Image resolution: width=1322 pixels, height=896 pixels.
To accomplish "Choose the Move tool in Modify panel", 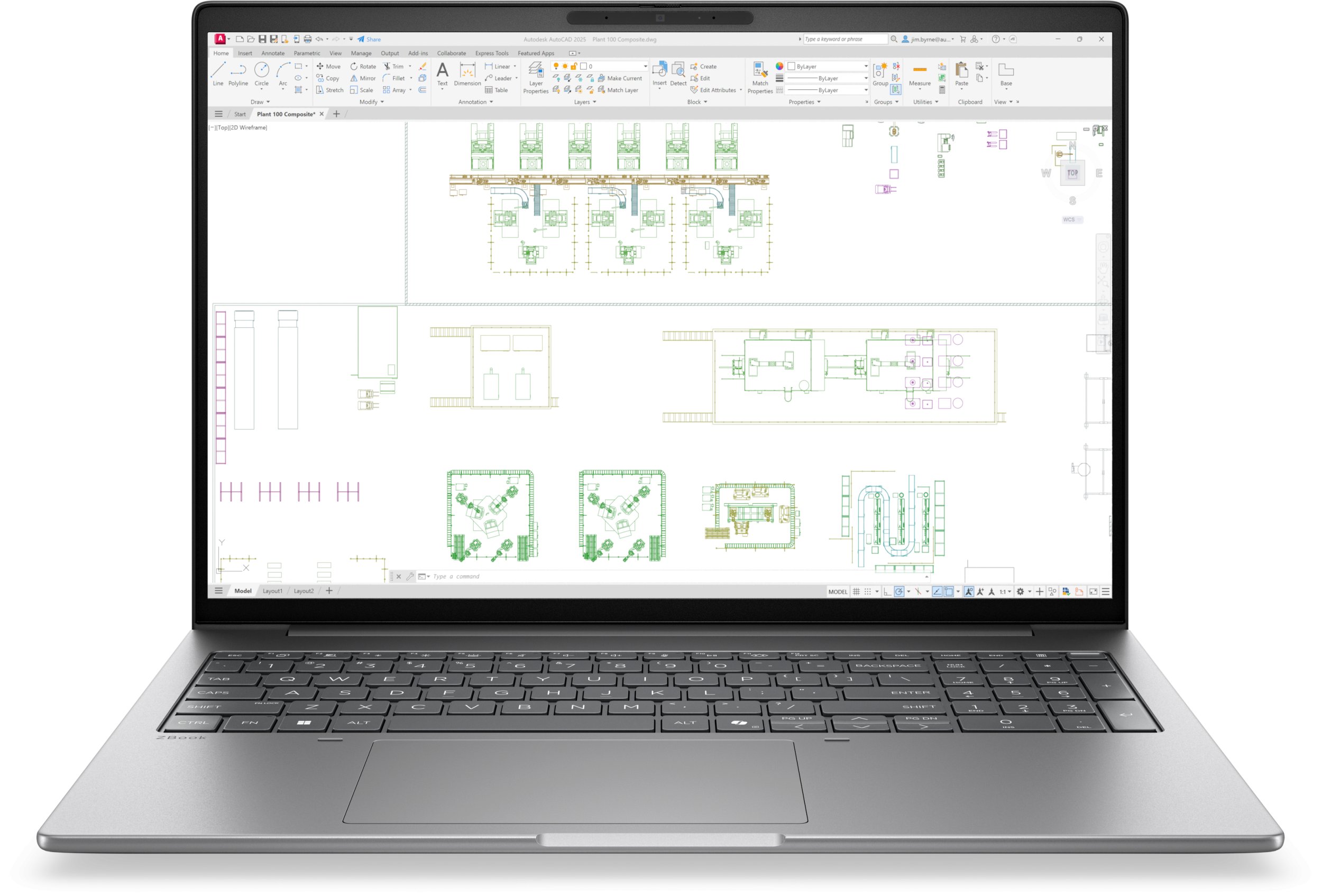I will tap(328, 66).
